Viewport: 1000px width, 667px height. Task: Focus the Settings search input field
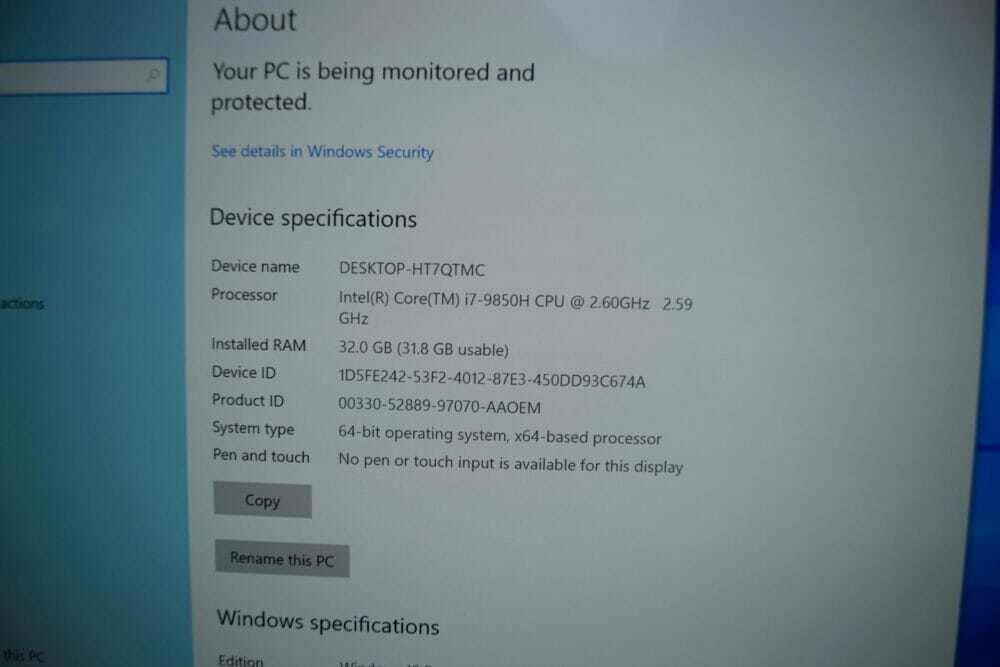pos(84,76)
